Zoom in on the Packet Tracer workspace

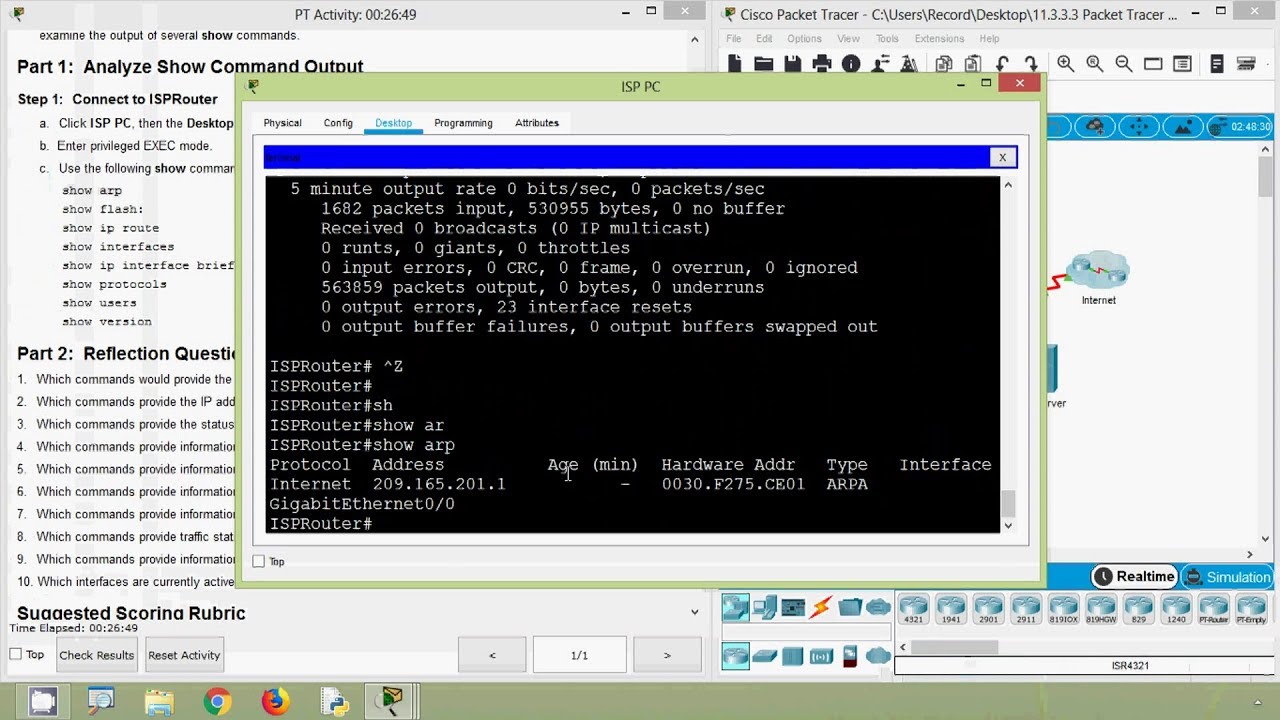[1066, 64]
